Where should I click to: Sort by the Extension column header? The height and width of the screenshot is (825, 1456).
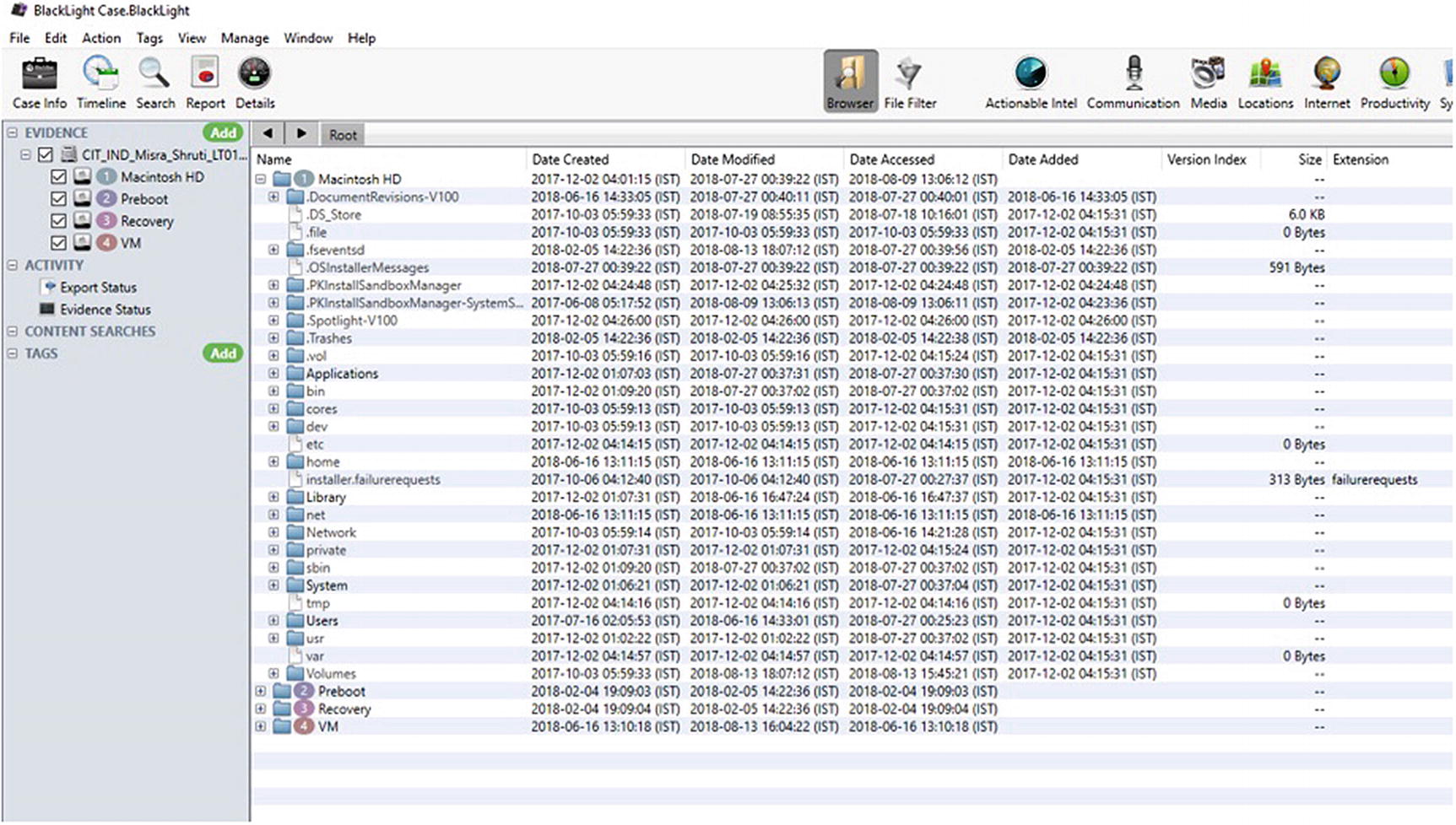pos(1389,159)
